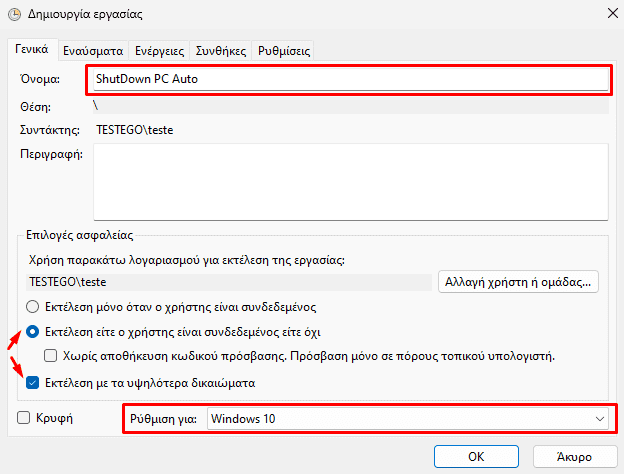
Task: Select radio Εκτέλεση μόνο όταν ο χρήστης είναι συνδεδεμένος
Action: [32, 307]
